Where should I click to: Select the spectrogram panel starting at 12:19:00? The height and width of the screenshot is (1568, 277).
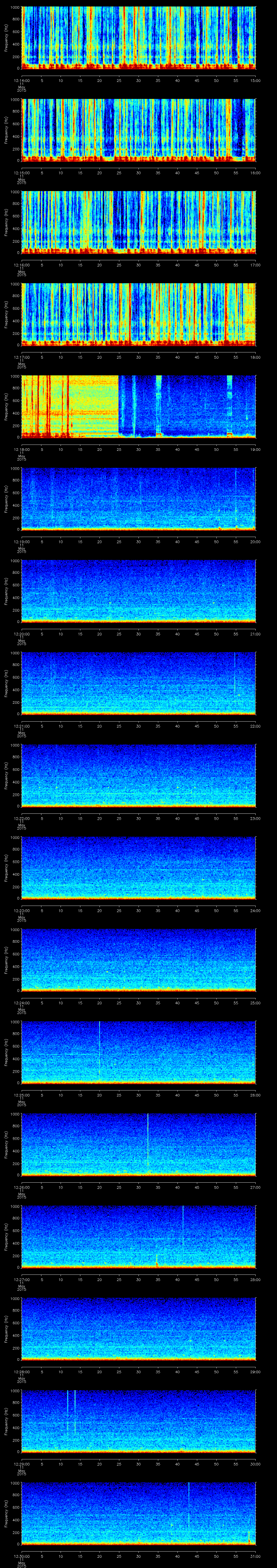pos(139,499)
